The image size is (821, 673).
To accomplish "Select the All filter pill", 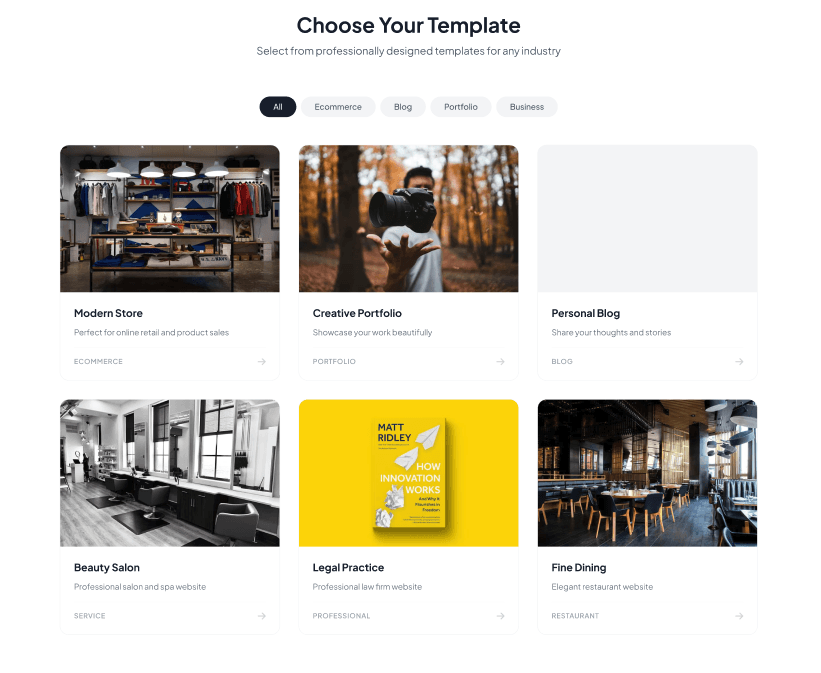I will 278,107.
